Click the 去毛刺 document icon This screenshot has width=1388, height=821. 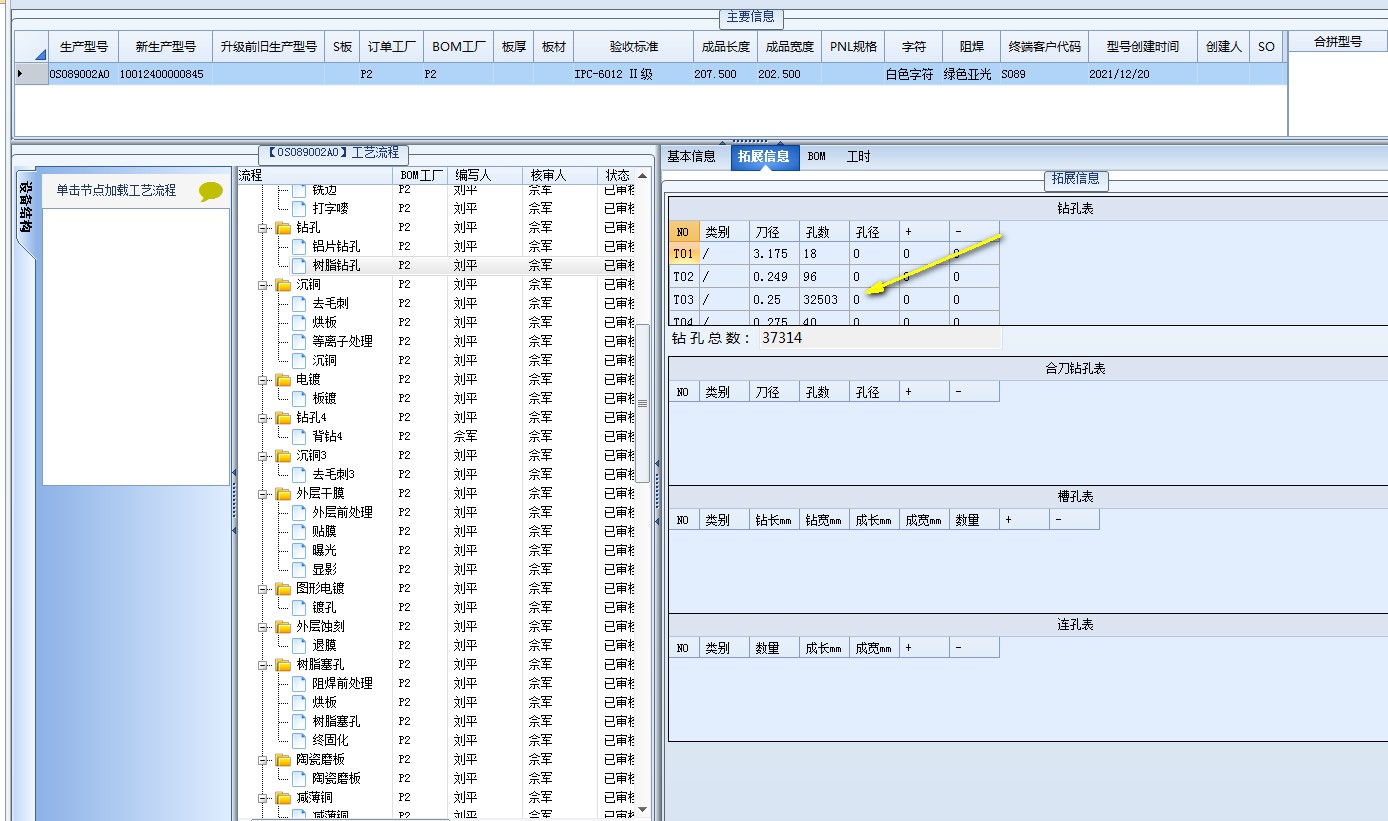(299, 304)
